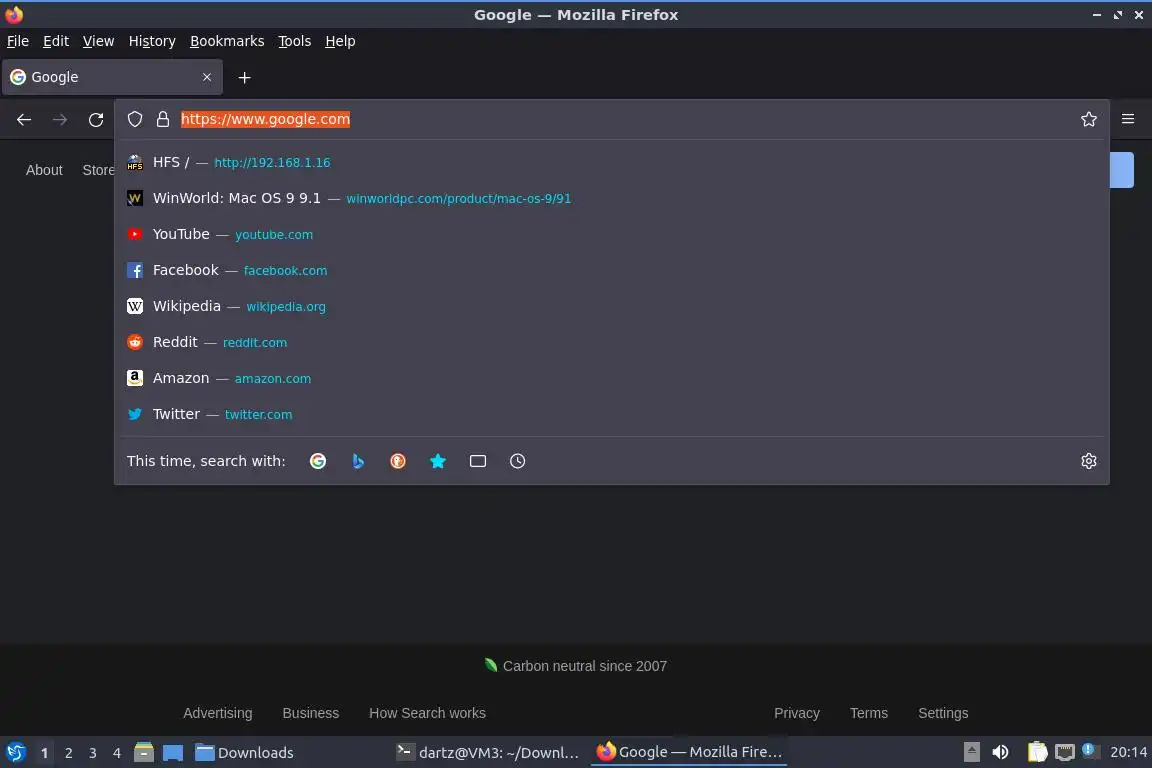View site security via the padlock icon
Viewport: 1152px width, 768px height.
[x=163, y=119]
